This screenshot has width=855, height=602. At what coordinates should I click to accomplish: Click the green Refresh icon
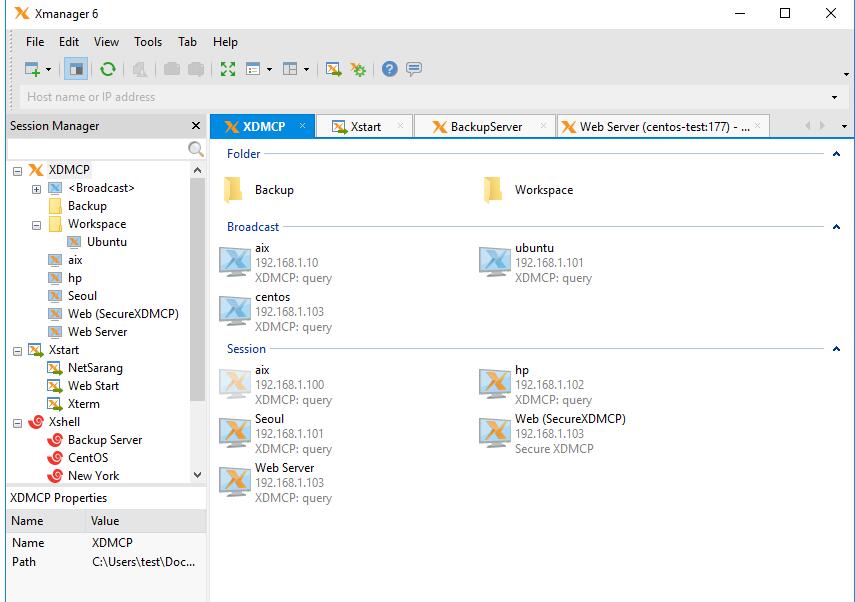point(107,69)
